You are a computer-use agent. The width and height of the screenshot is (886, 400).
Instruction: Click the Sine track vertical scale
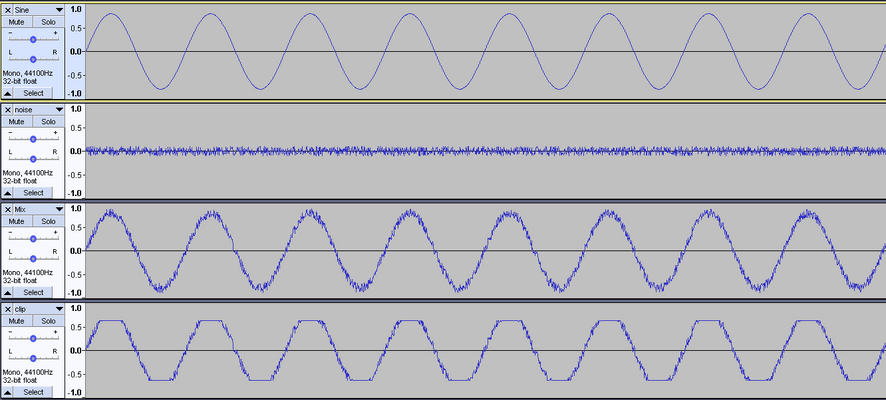tap(75, 51)
